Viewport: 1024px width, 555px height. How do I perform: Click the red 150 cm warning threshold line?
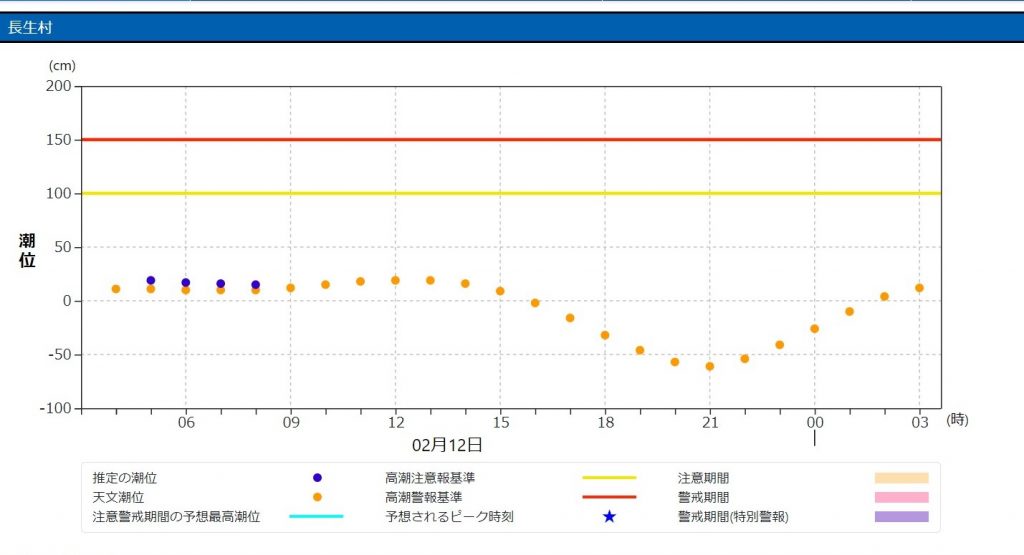click(x=511, y=139)
